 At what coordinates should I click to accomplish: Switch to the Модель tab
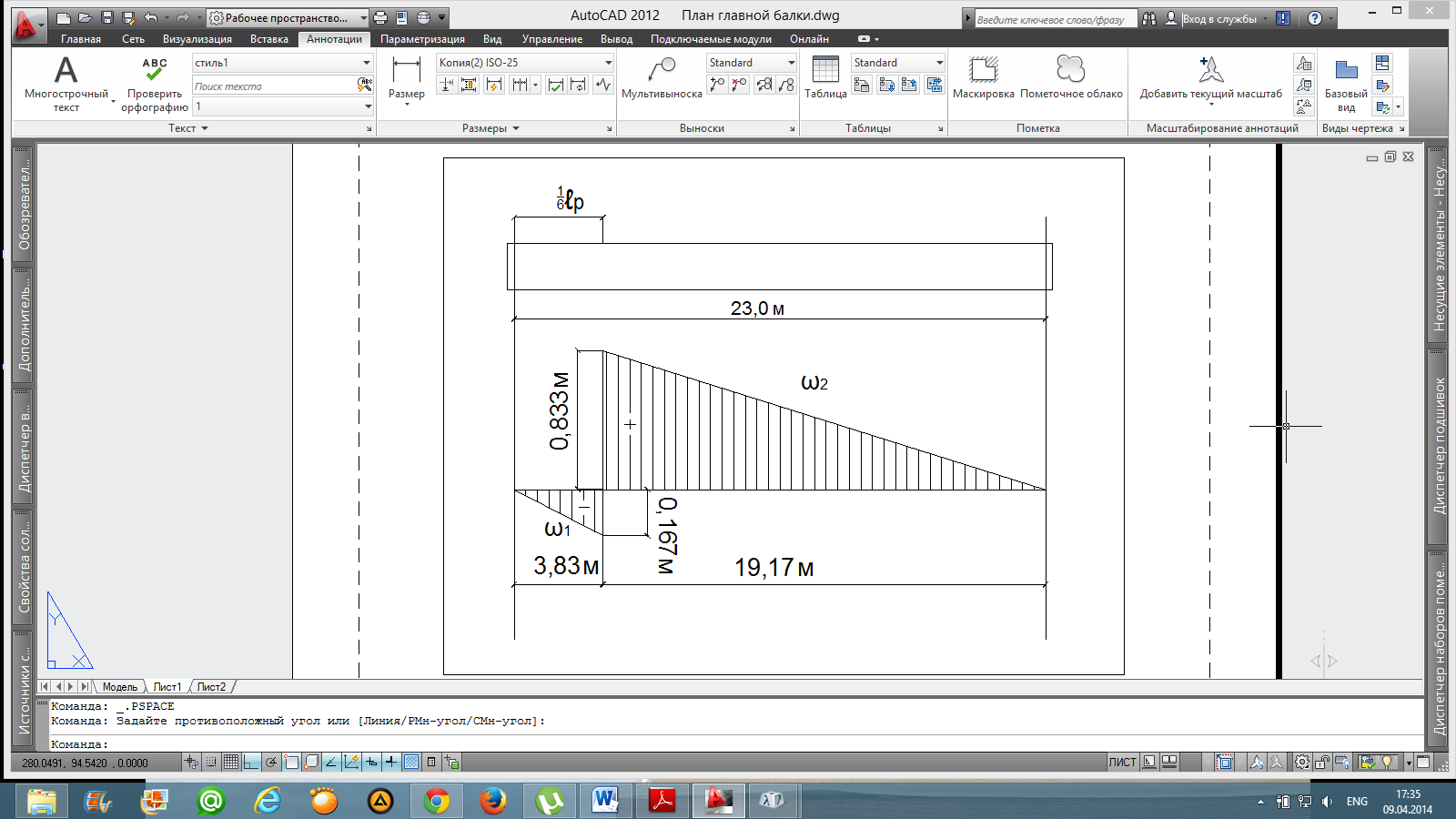[x=120, y=687]
